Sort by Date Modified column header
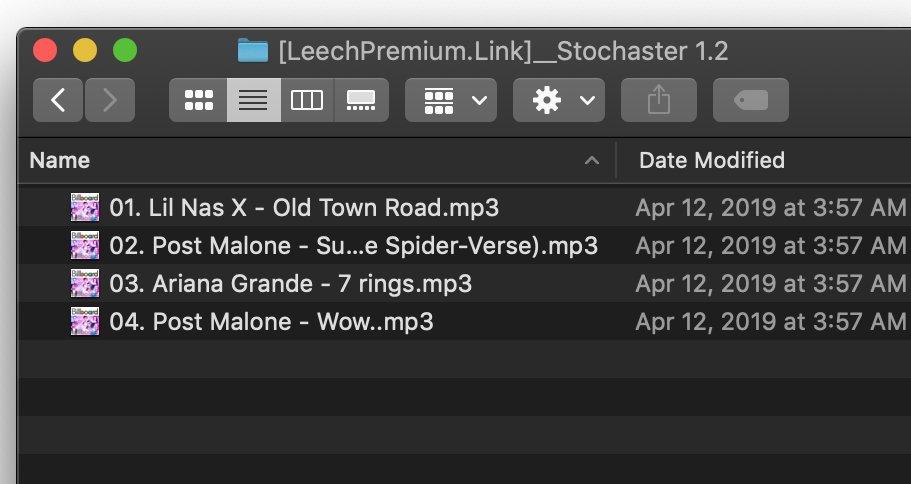Screen dimensions: 911x484 pyautogui.click(x=712, y=160)
